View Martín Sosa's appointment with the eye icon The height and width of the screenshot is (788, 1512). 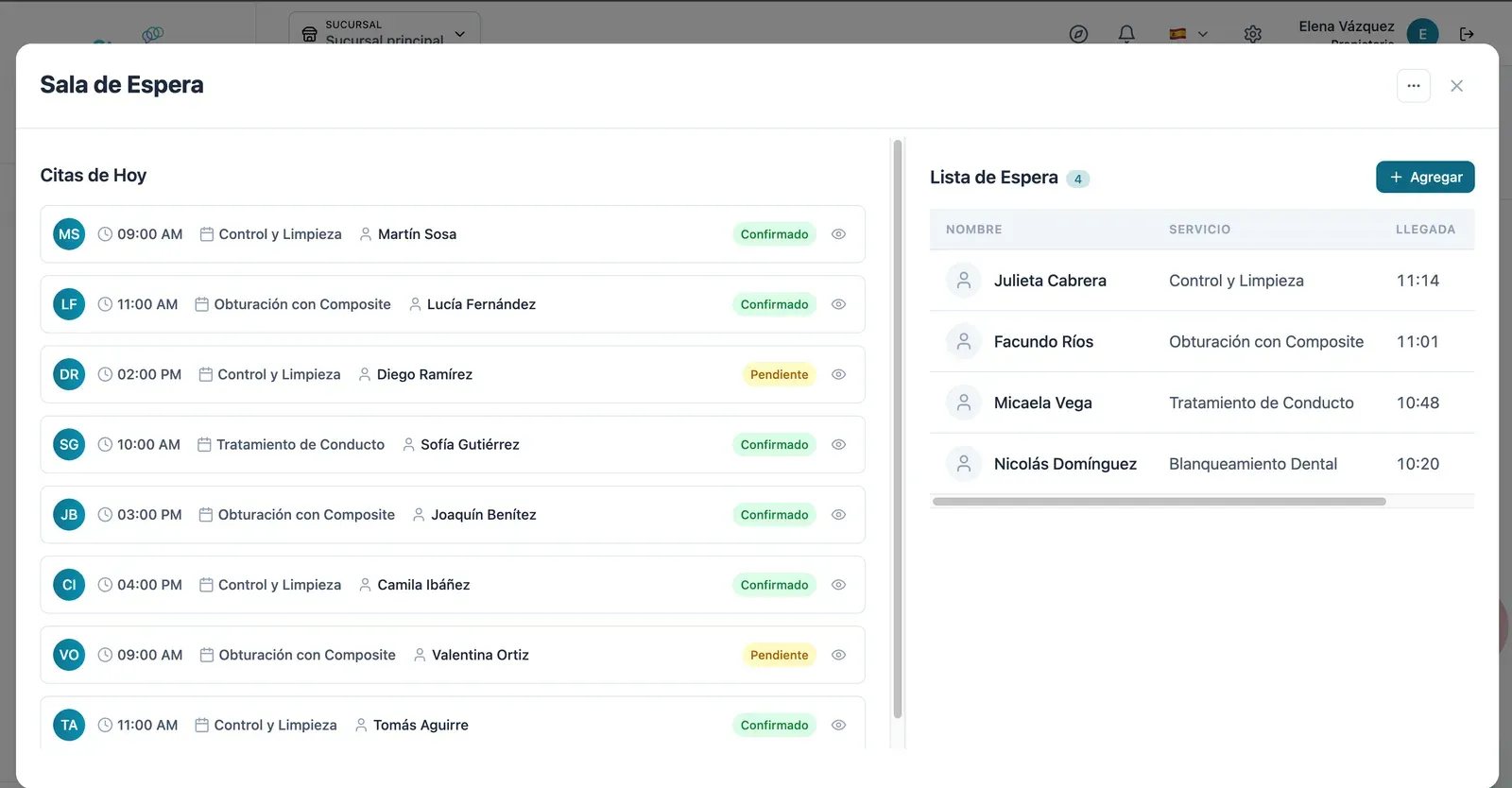click(838, 234)
